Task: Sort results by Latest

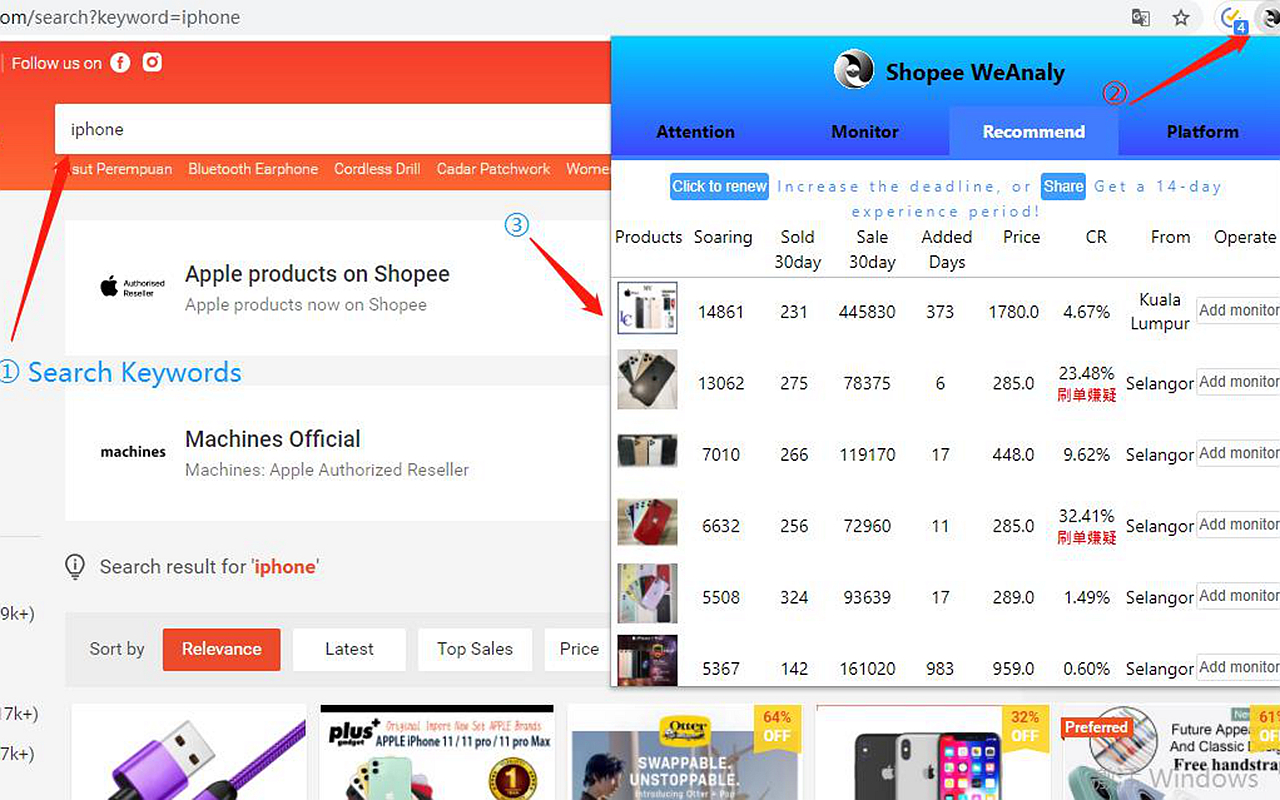Action: (349, 649)
